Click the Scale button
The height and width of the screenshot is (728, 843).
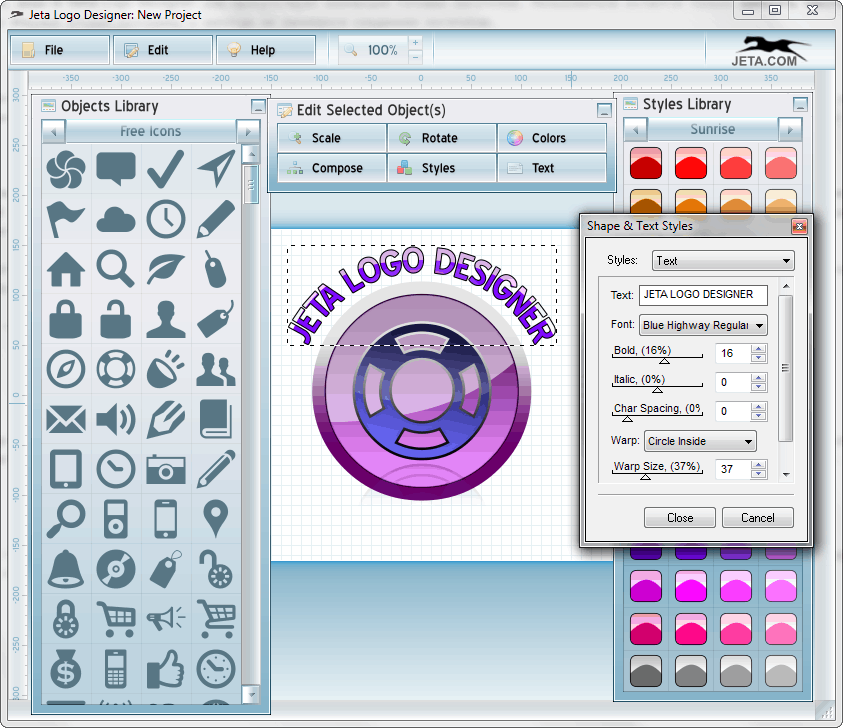click(332, 138)
